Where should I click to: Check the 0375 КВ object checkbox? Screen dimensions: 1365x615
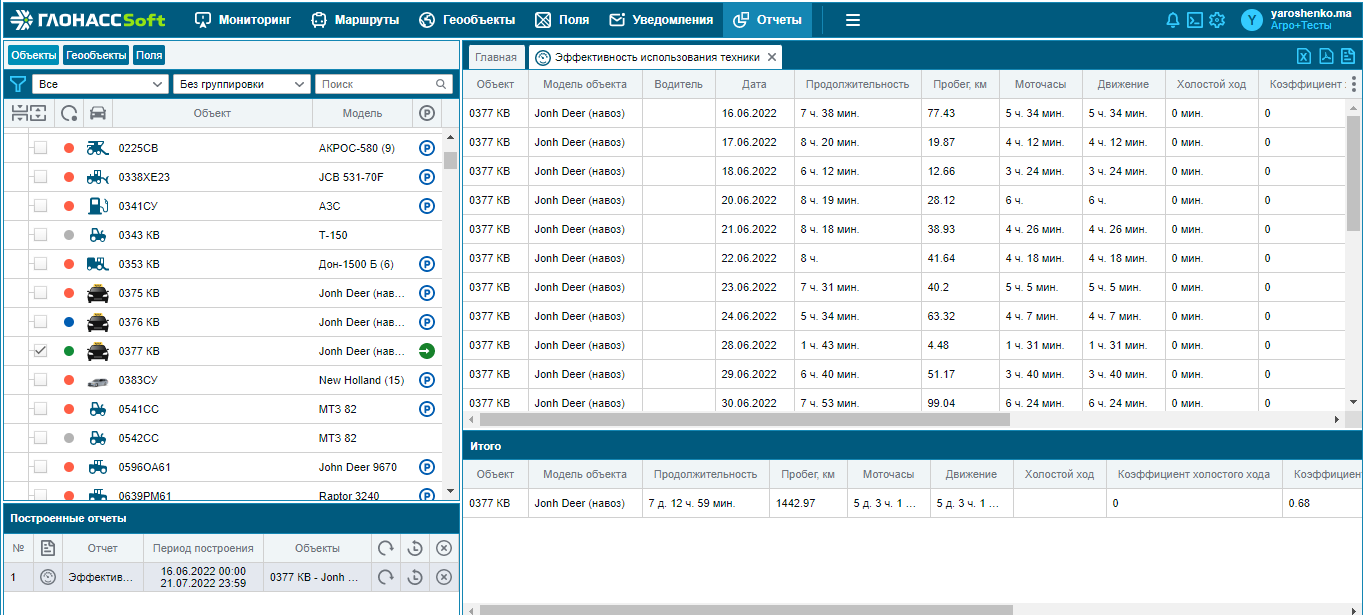(x=41, y=293)
